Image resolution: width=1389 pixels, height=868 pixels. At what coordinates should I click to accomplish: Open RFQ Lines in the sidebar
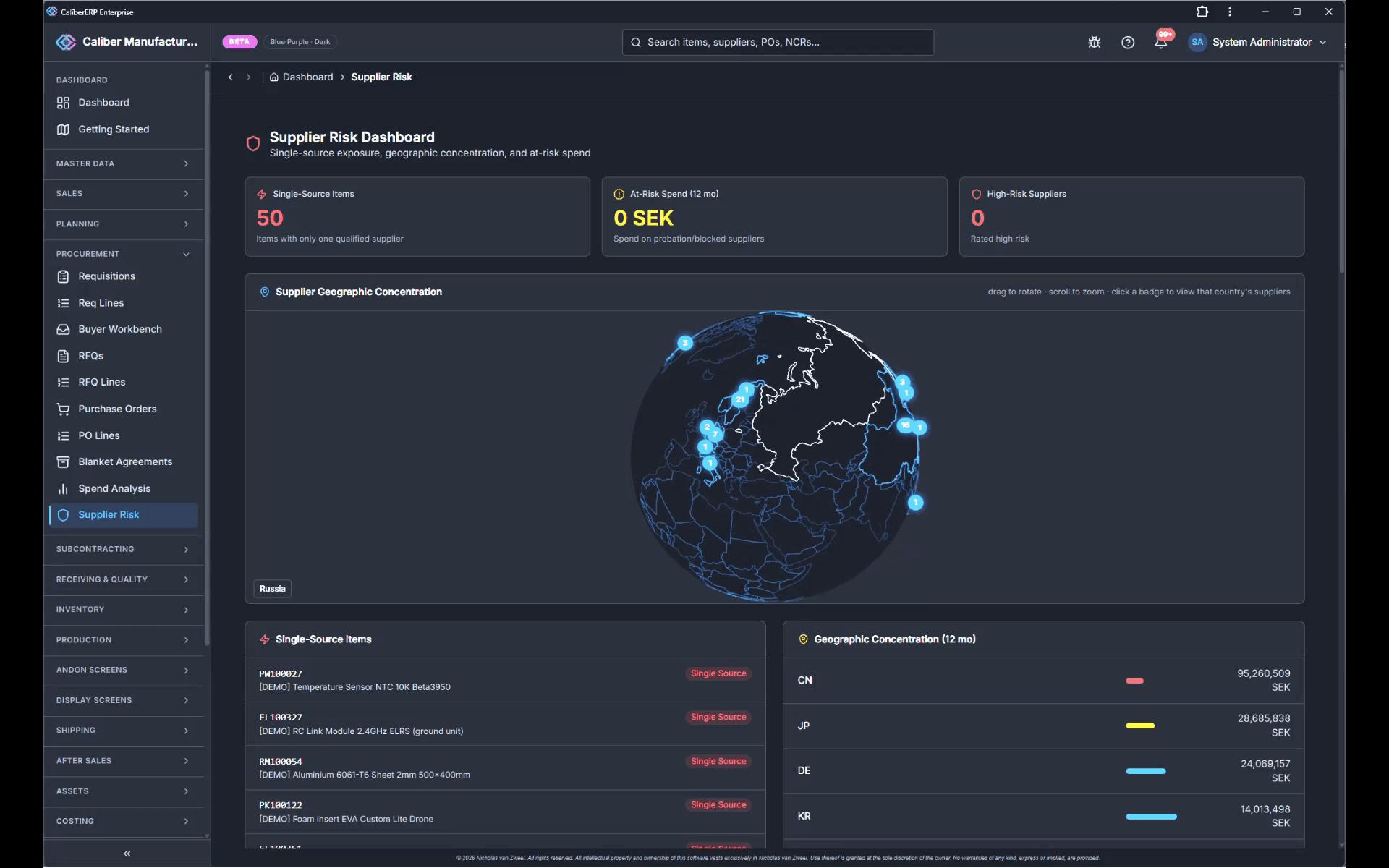(x=123, y=382)
